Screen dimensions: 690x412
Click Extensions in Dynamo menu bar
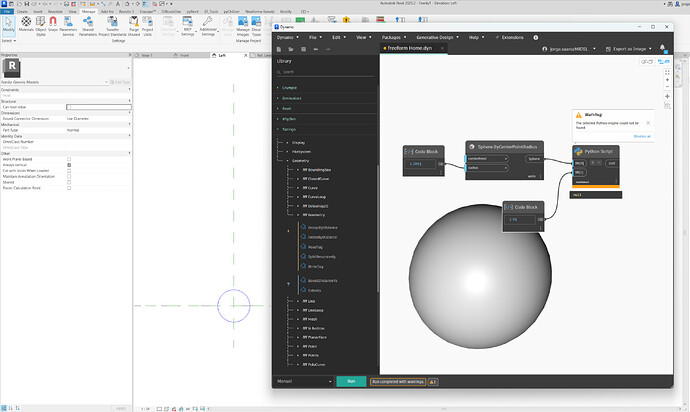click(510, 37)
